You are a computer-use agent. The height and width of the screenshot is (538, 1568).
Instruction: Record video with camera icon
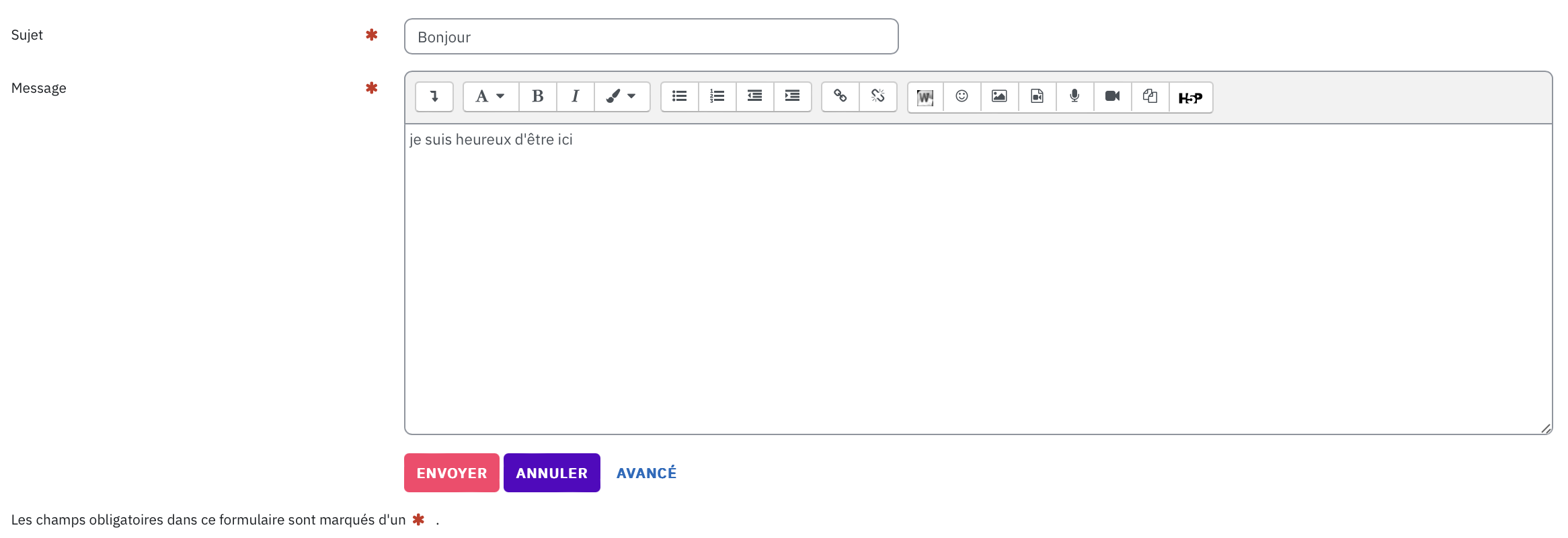click(x=1113, y=97)
